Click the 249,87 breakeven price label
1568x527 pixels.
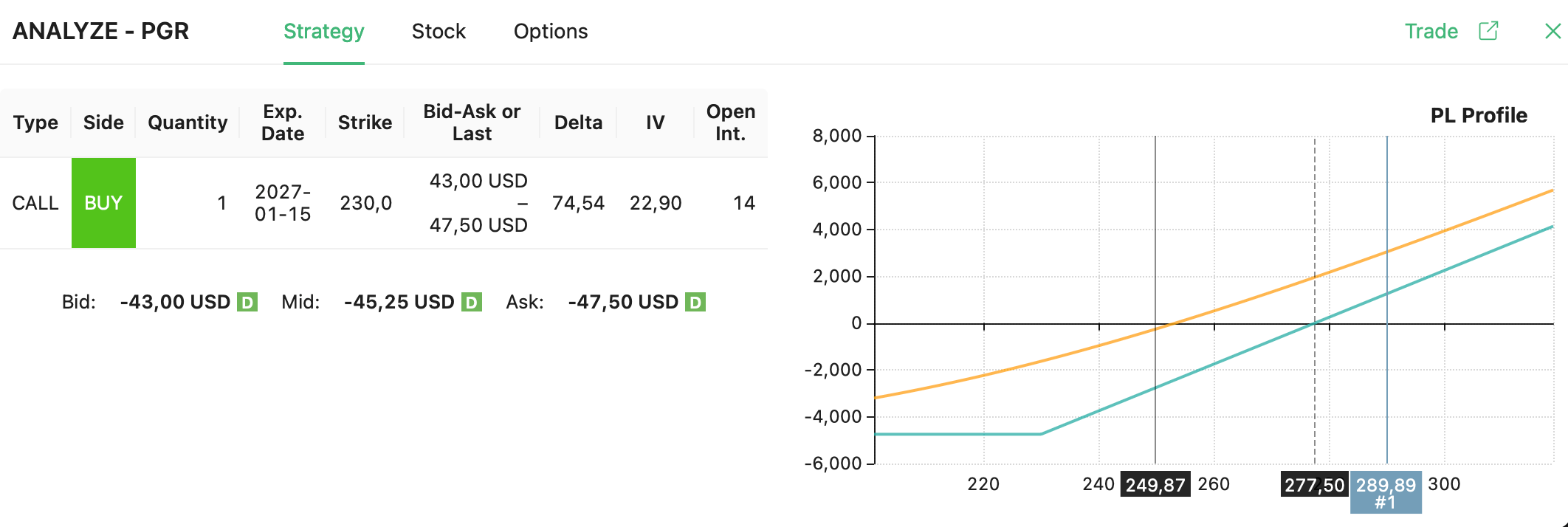pos(1155,485)
